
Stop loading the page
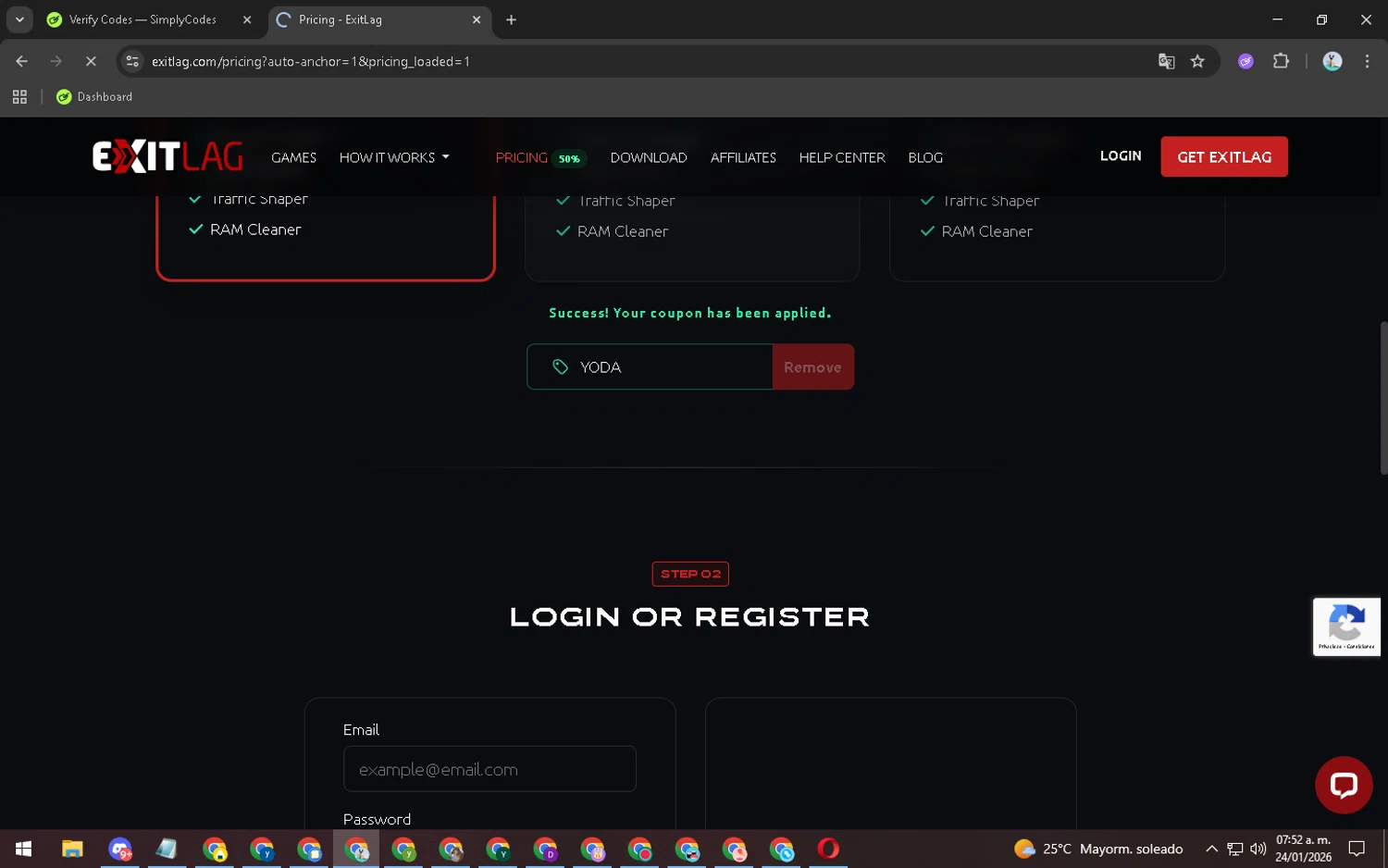point(91,61)
